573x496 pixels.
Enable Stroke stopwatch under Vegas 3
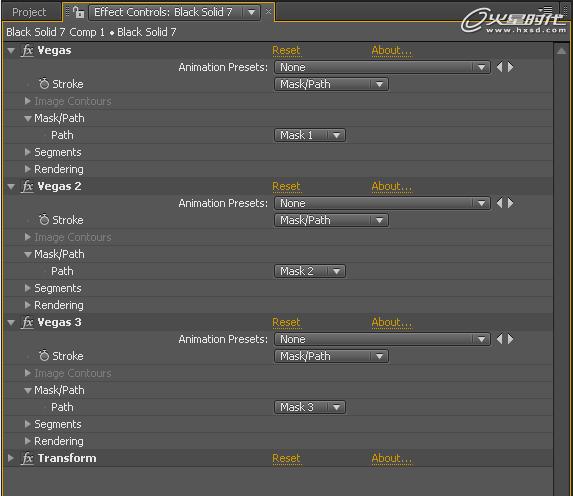[x=44, y=356]
